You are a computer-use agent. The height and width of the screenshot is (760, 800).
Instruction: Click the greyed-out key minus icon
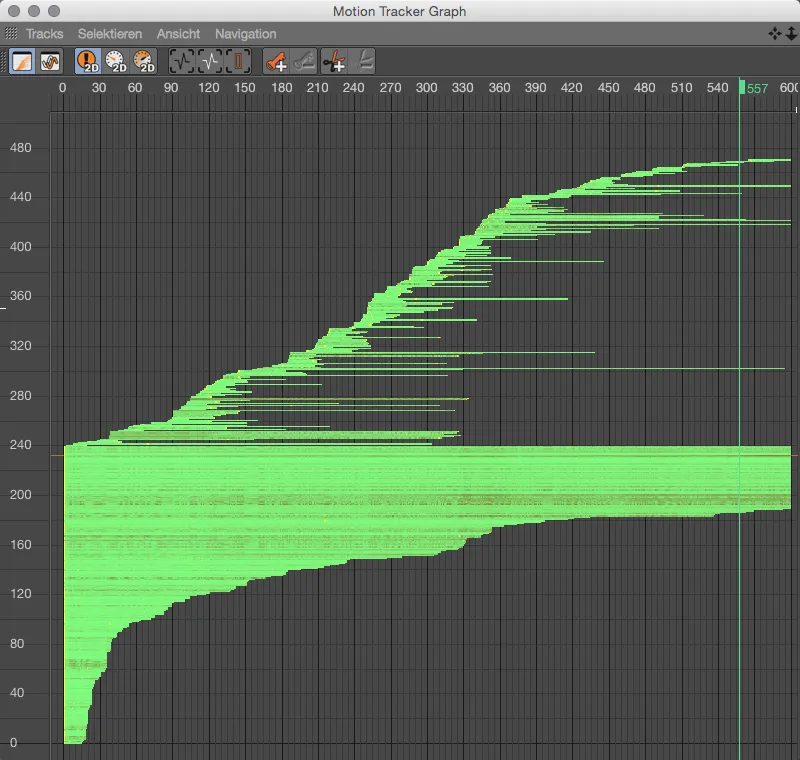(305, 62)
